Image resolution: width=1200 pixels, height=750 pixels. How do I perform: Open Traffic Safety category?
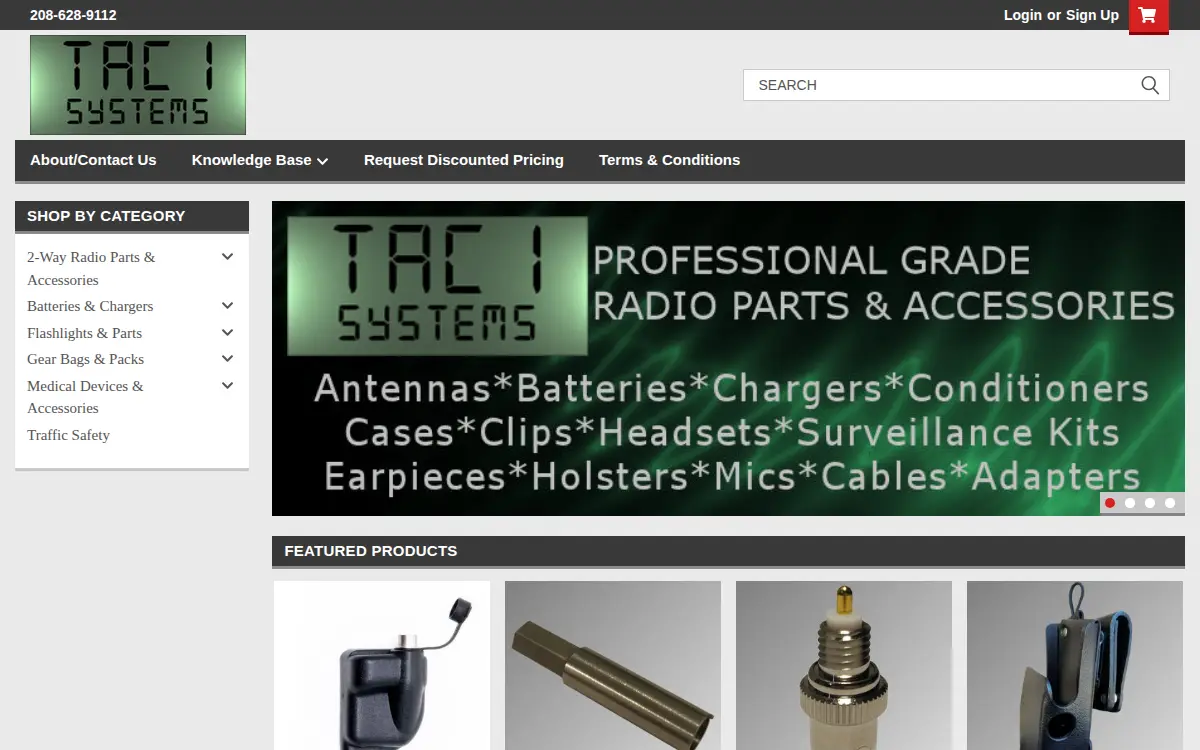coord(68,435)
